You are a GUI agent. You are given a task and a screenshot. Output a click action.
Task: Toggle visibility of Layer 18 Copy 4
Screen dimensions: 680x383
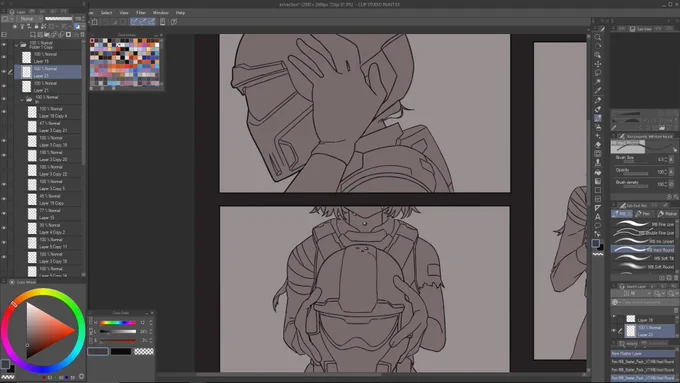(x=4, y=112)
